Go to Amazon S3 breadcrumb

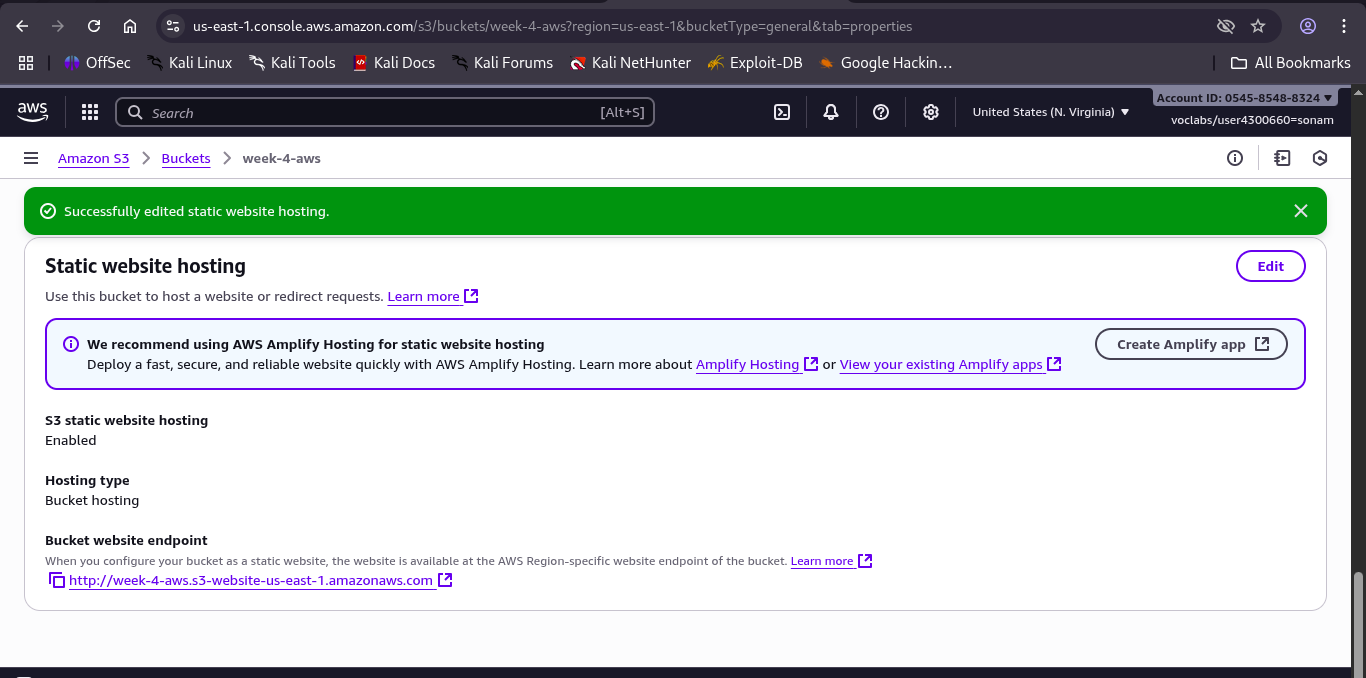[x=93, y=158]
